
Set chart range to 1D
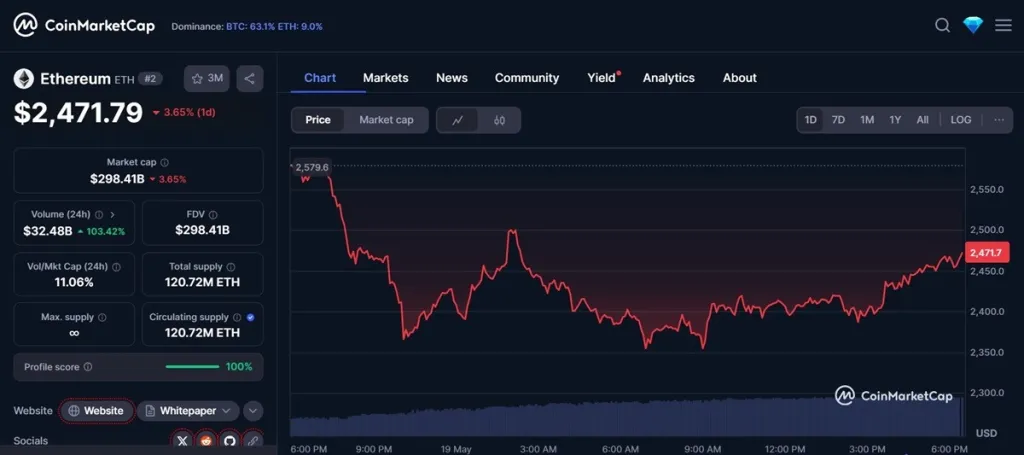[810, 120]
